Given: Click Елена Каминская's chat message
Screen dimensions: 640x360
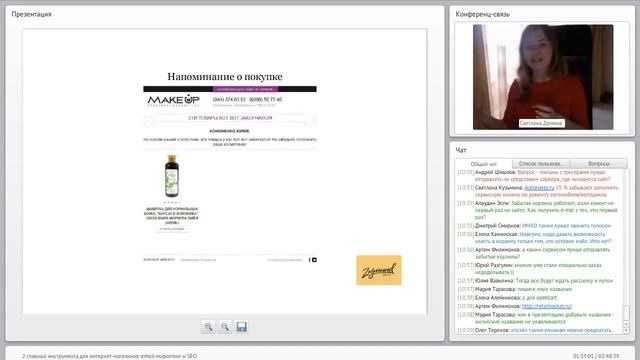Looking at the screenshot, I should pos(536,238).
